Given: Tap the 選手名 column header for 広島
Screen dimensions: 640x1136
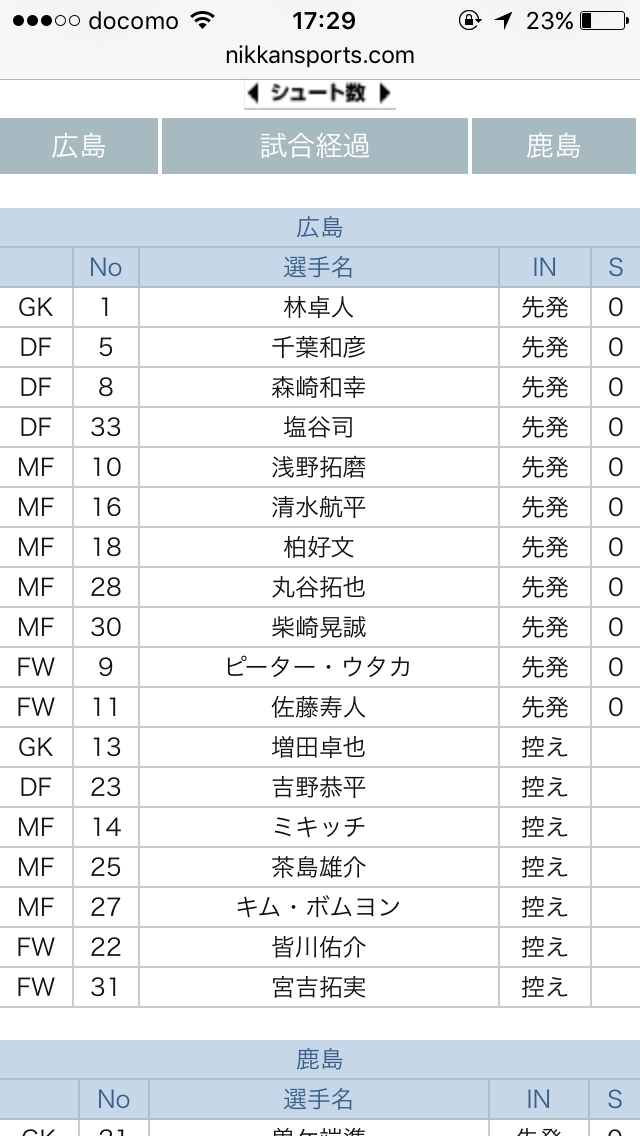Looking at the screenshot, I should [319, 267].
